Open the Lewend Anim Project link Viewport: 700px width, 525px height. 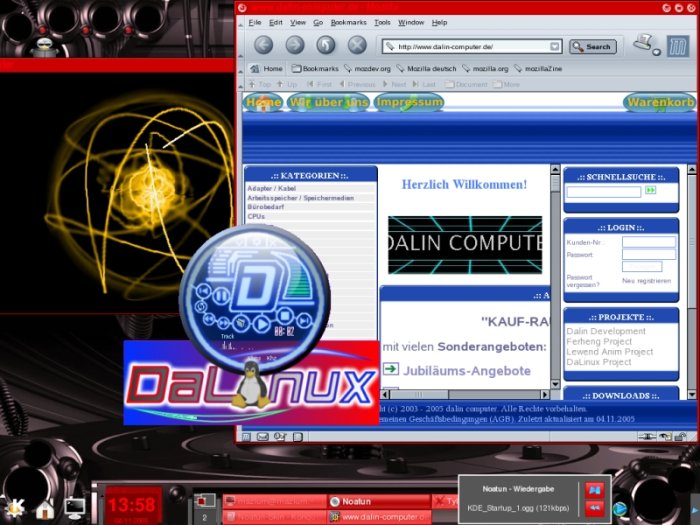[x=609, y=351]
